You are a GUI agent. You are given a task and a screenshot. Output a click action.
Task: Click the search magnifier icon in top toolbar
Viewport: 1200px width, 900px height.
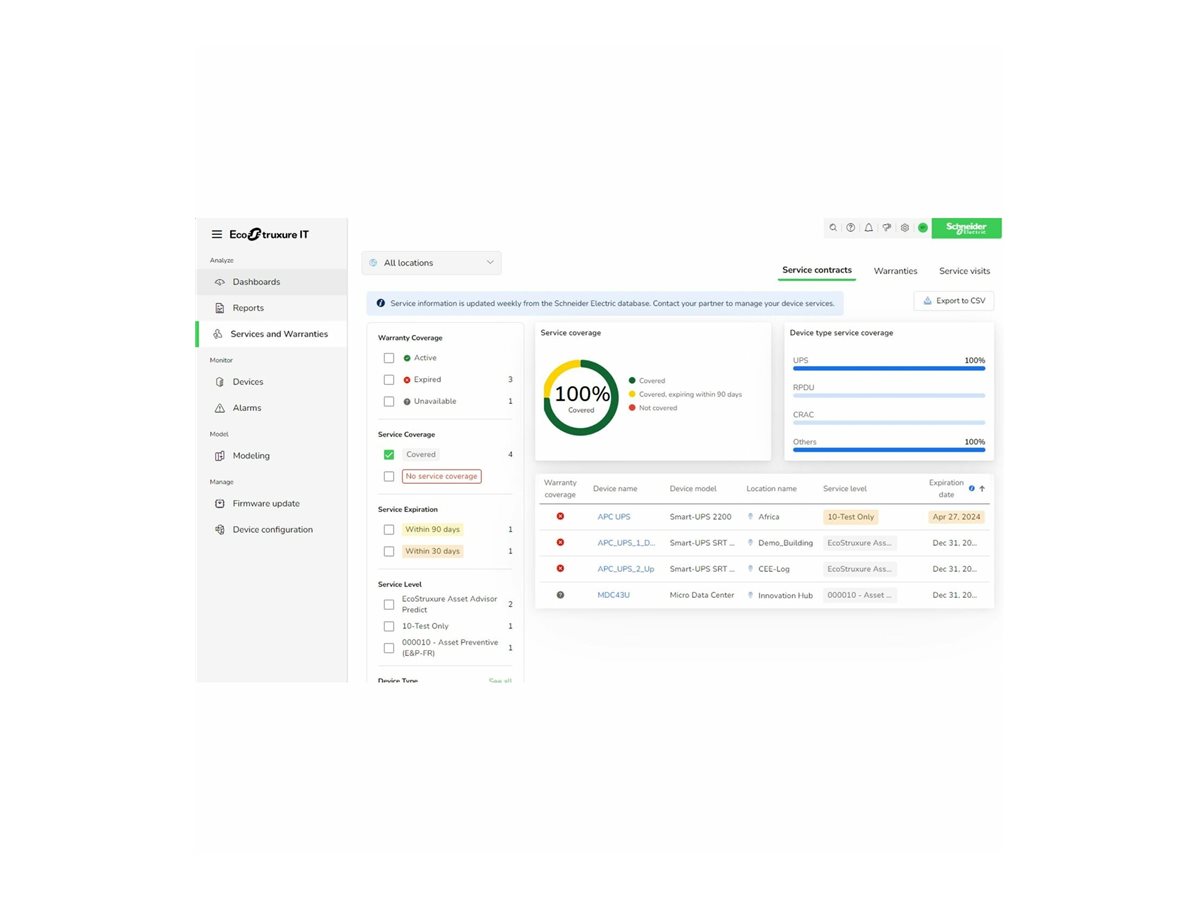click(x=833, y=228)
